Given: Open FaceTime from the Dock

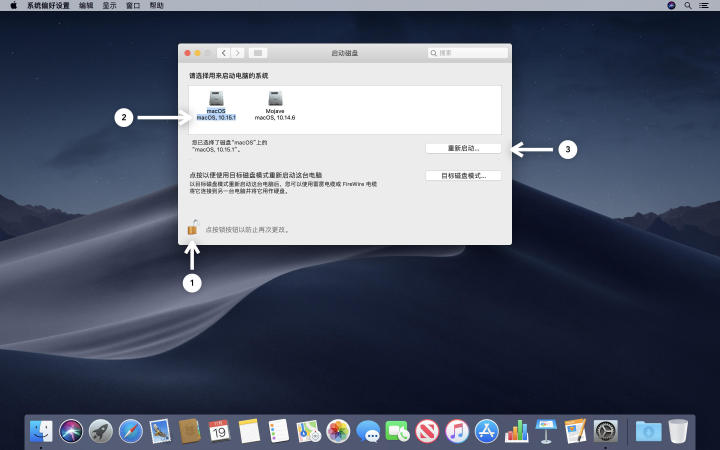Looking at the screenshot, I should pos(398,431).
